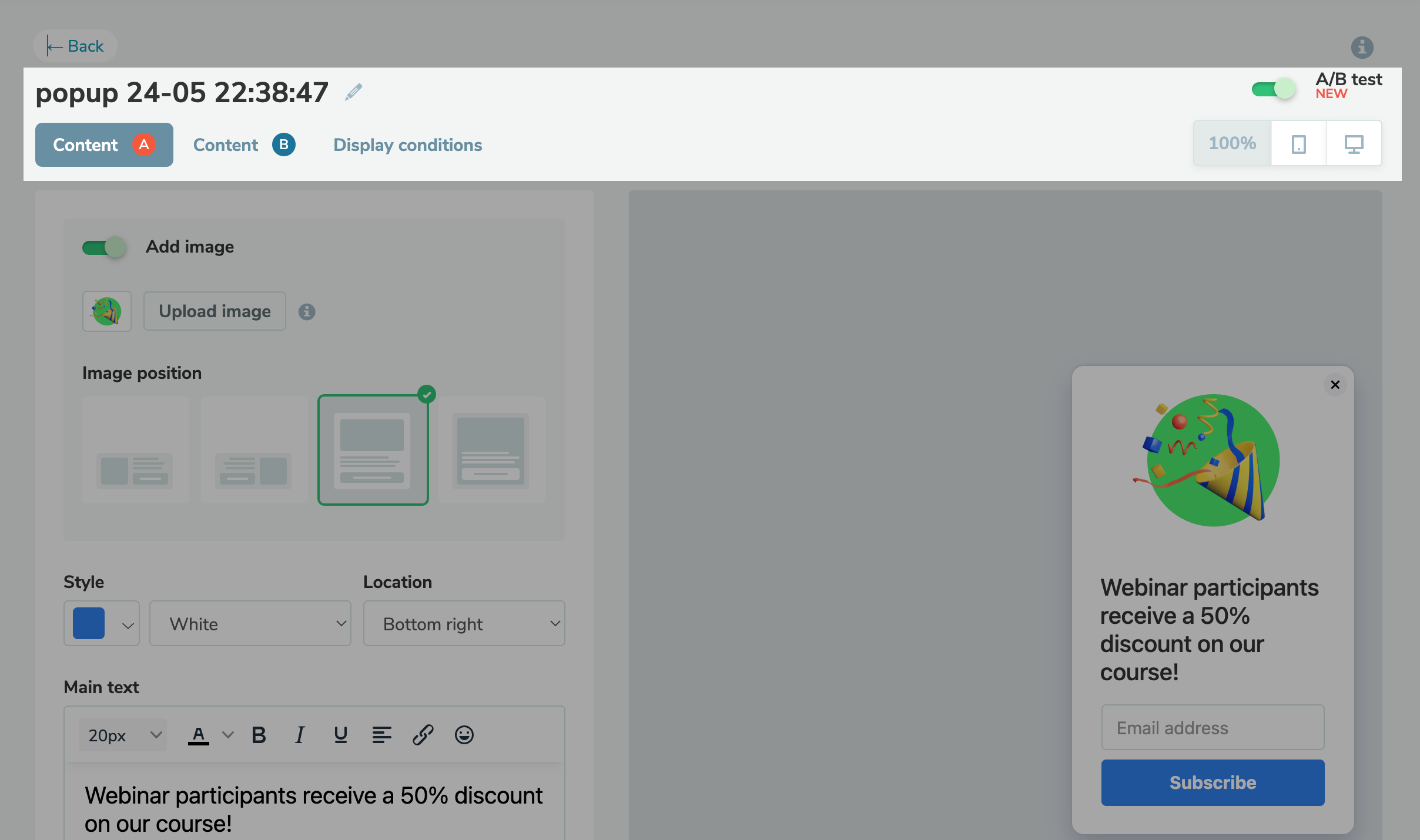The width and height of the screenshot is (1420, 840).
Task: Open the emoji picker in the editor
Action: 464,734
